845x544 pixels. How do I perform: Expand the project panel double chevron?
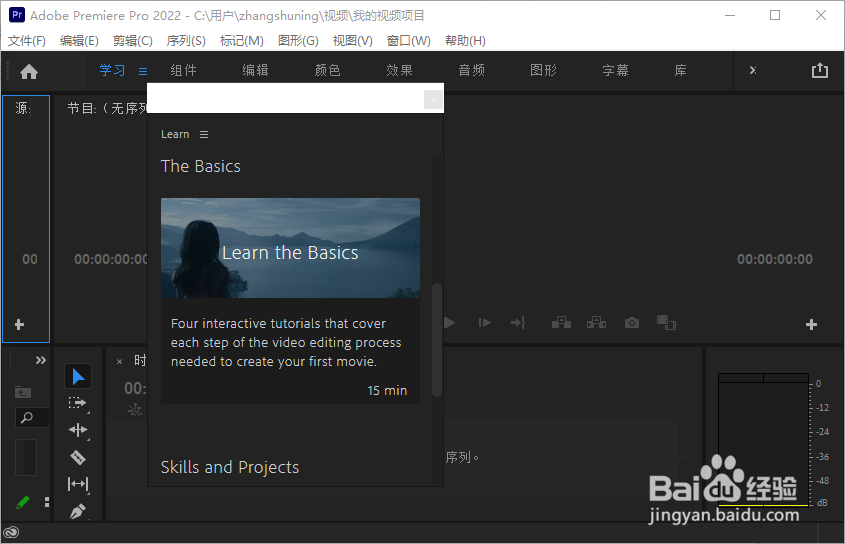tap(41, 360)
